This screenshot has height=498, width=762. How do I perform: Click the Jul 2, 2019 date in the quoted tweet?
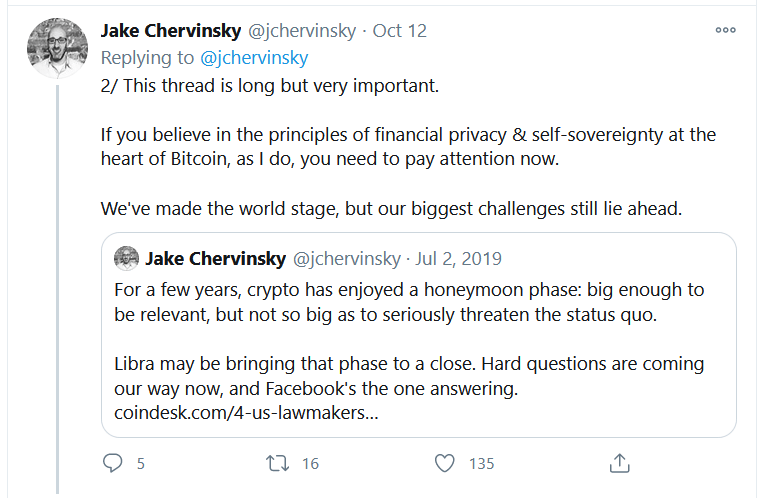pos(458,259)
